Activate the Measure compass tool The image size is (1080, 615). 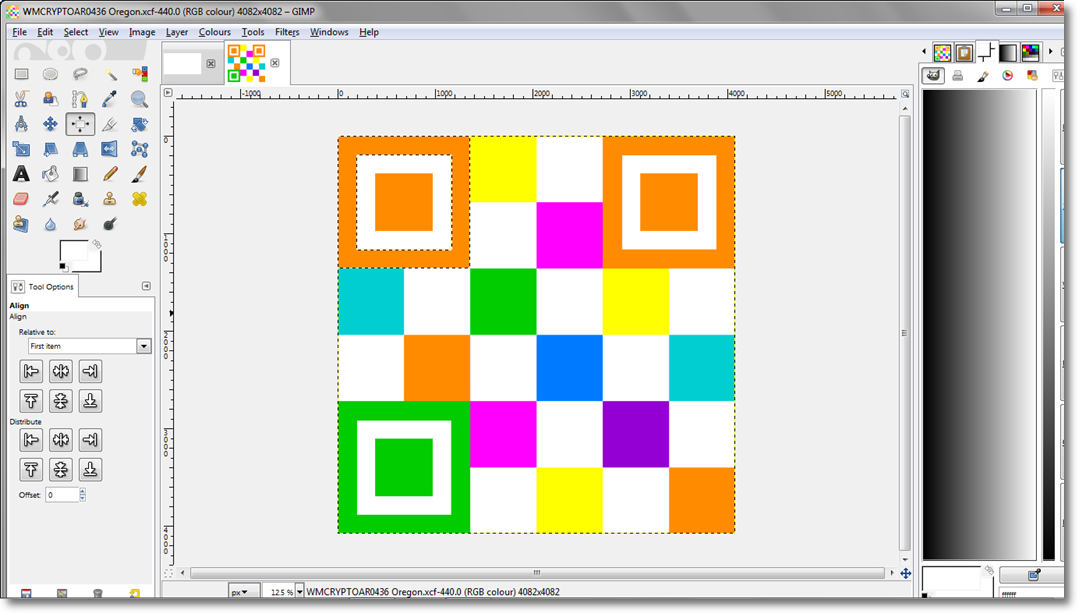point(21,124)
